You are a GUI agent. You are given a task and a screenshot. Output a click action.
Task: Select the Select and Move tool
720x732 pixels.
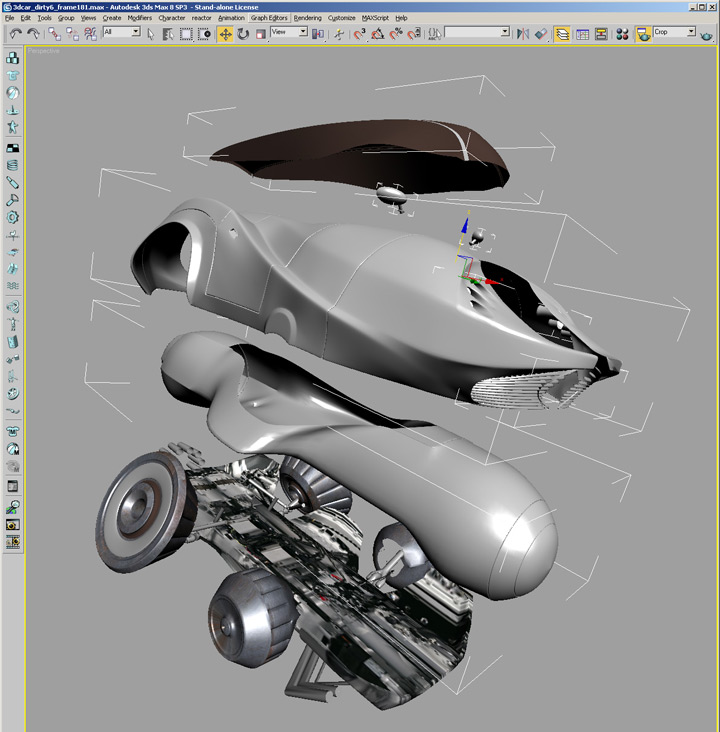(225, 33)
